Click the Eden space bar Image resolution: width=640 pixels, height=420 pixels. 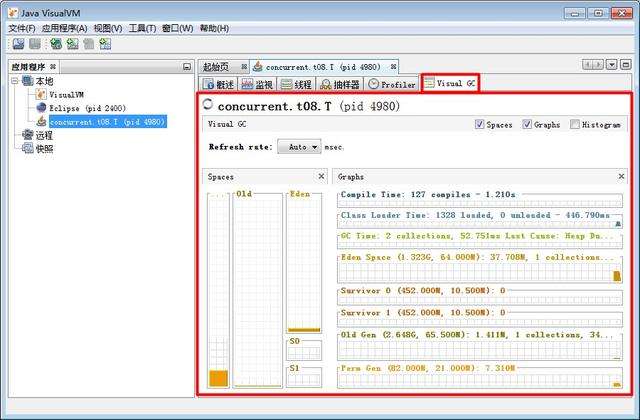[x=304, y=262]
